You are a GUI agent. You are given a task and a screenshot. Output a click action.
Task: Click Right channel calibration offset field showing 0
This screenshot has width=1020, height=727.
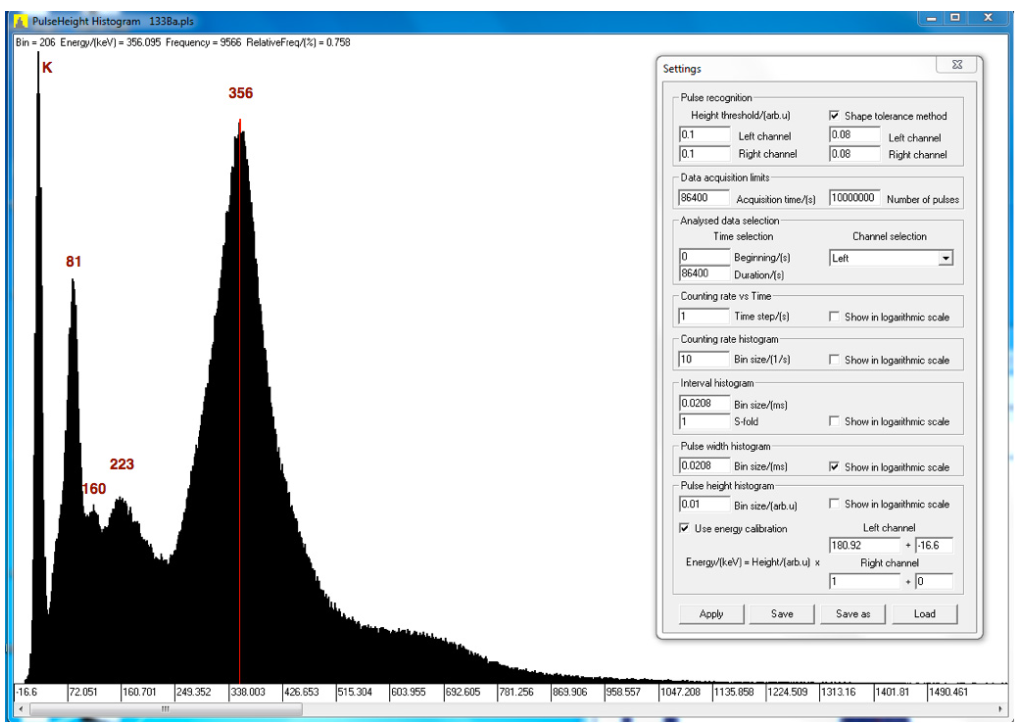(x=934, y=581)
